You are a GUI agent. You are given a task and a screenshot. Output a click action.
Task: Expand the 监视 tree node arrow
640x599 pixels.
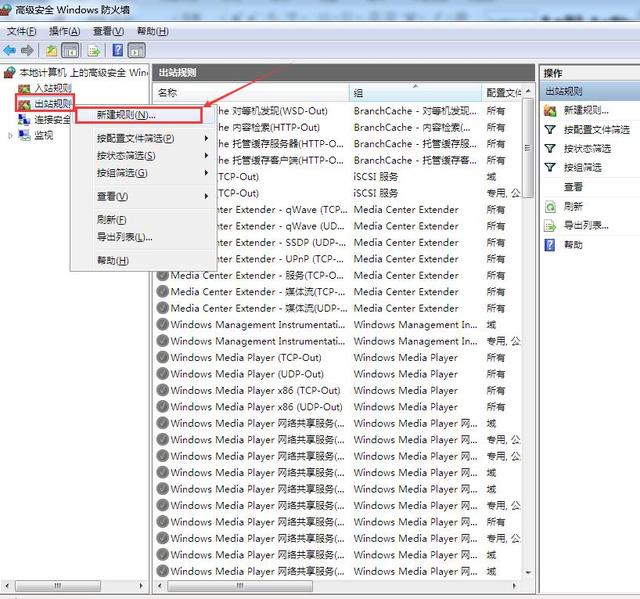(11, 135)
